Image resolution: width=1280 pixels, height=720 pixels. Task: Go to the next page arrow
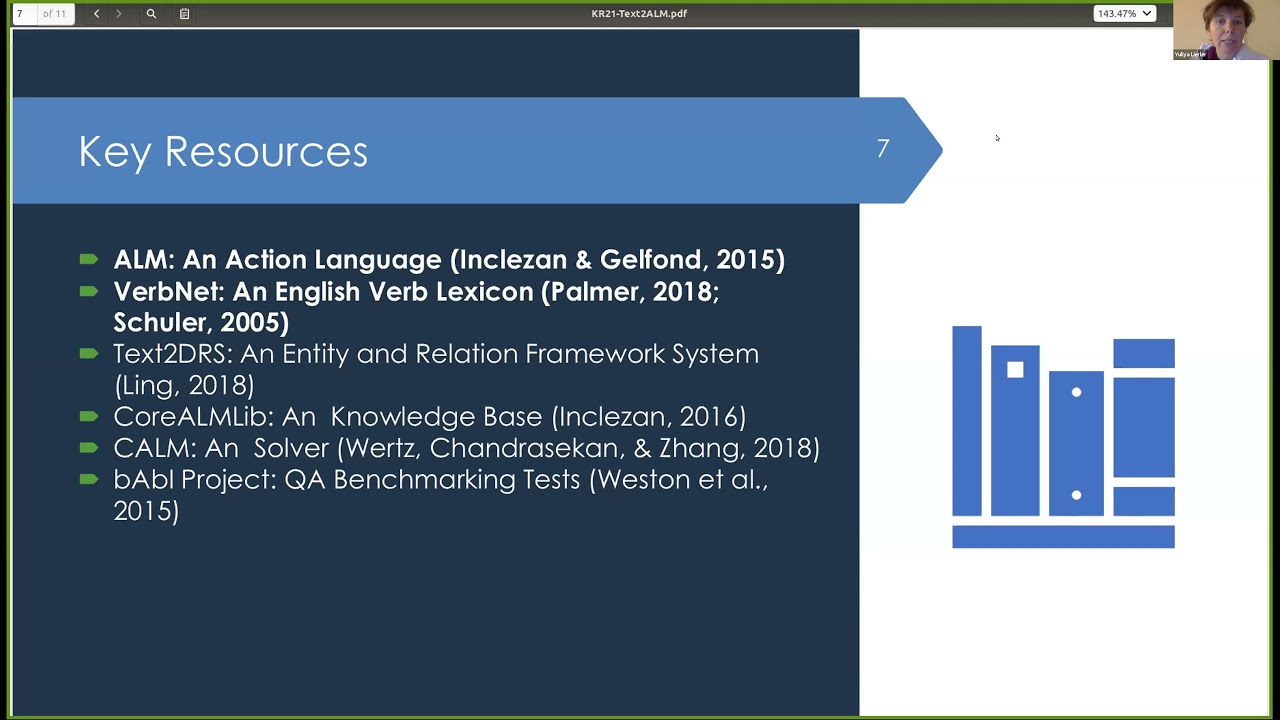click(x=118, y=14)
